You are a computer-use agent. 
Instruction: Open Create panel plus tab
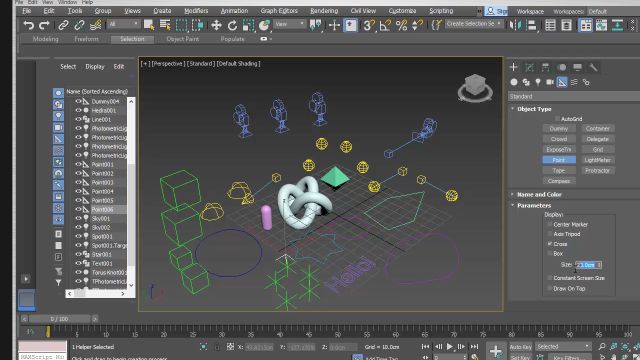[x=513, y=67]
